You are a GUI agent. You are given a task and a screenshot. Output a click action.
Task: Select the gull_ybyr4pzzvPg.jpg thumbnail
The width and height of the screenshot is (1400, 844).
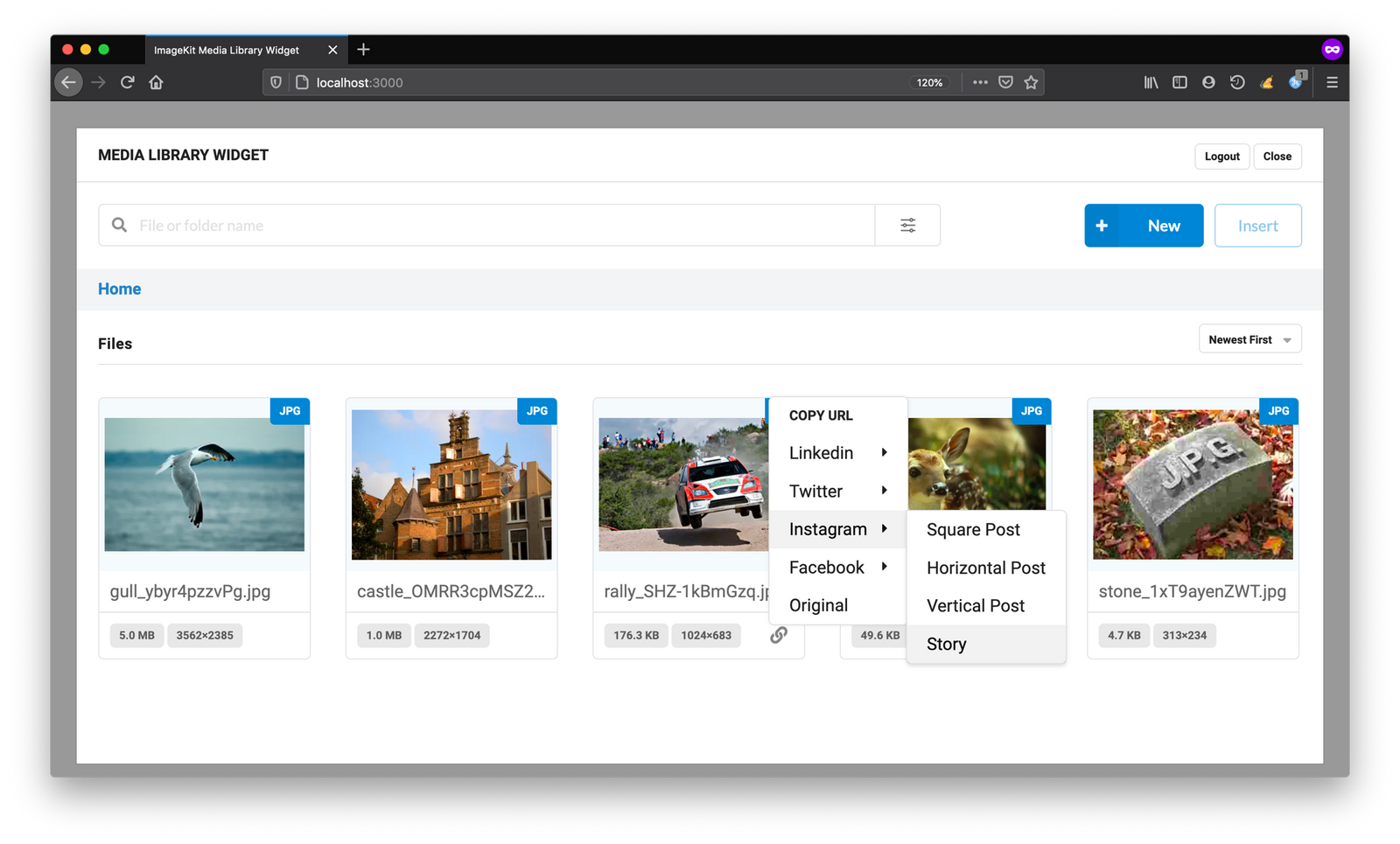(x=204, y=485)
